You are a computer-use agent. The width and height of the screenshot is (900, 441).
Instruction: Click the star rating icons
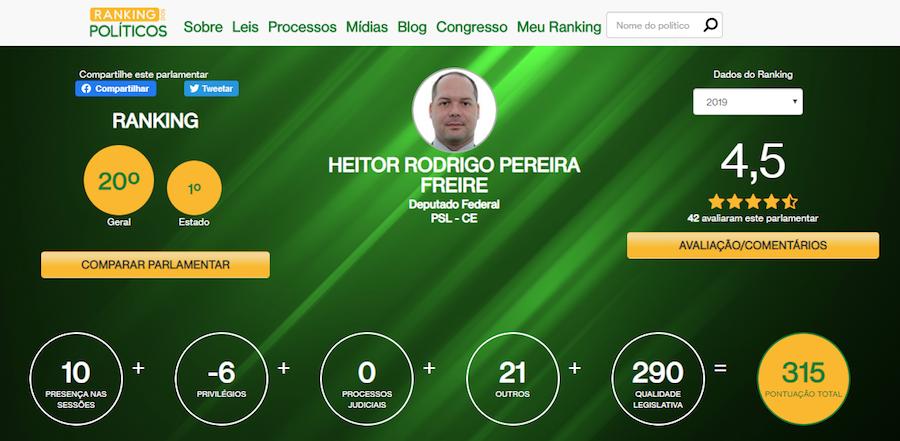(752, 202)
